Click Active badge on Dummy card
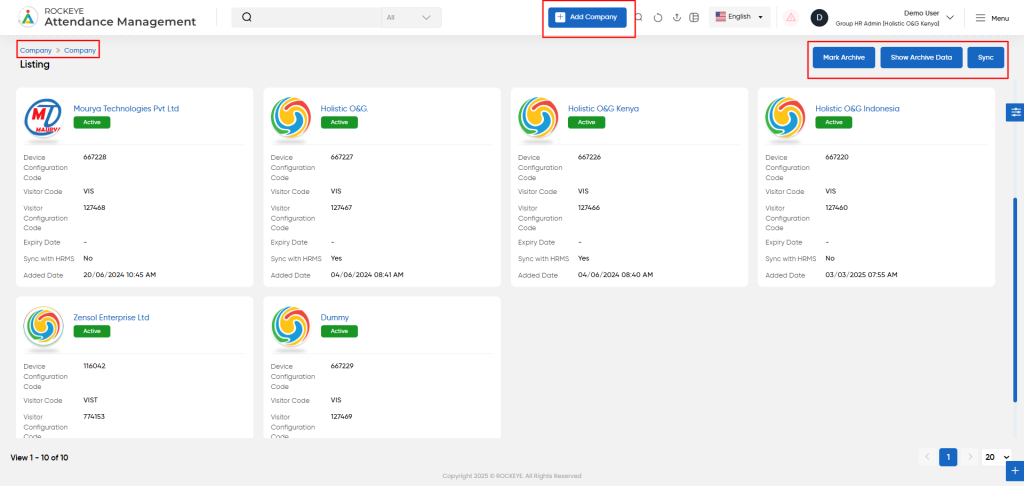Image resolution: width=1024 pixels, height=486 pixels. coord(340,331)
